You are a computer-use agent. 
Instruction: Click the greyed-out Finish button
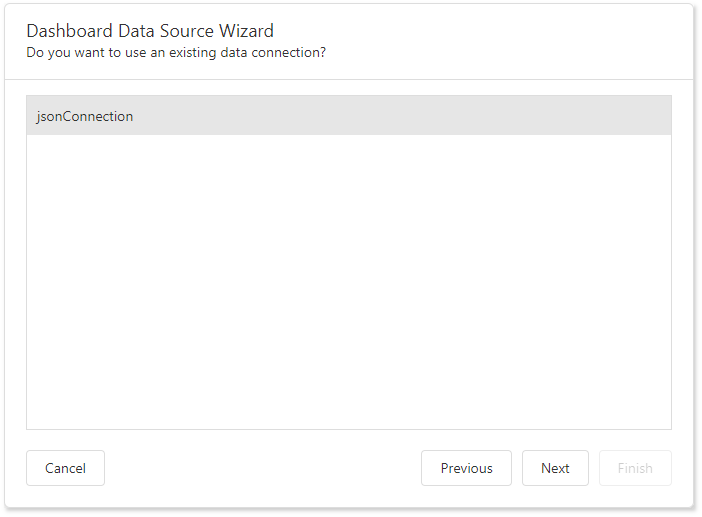(635, 468)
